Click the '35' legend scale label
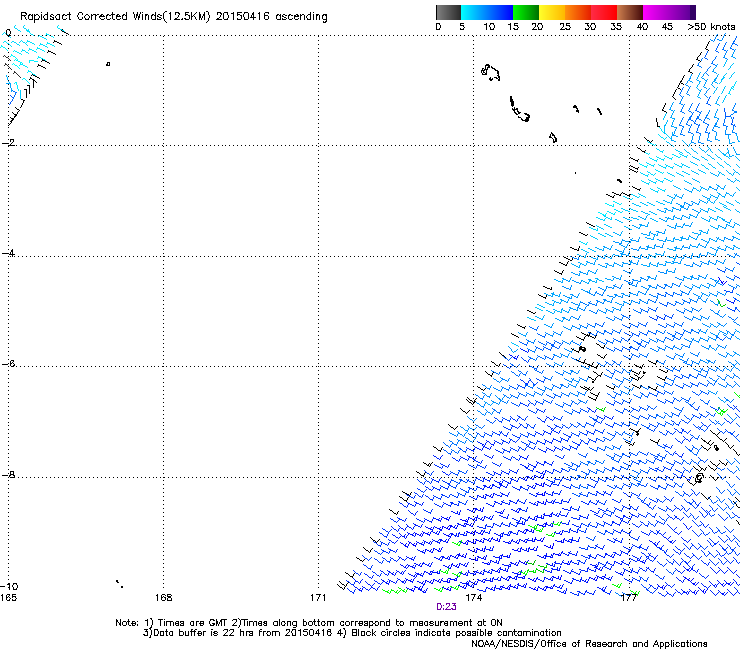 pos(616,27)
